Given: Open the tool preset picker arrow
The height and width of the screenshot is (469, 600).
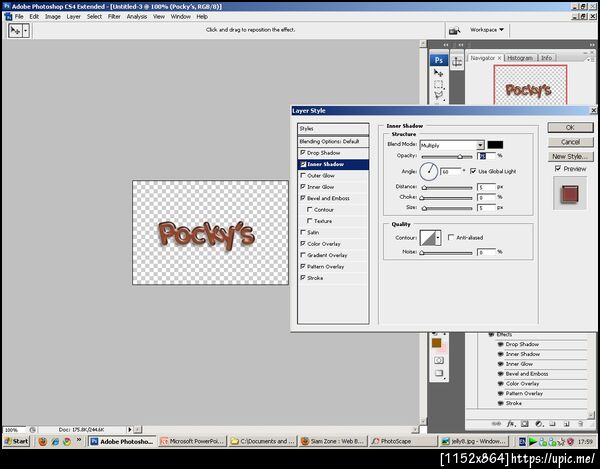Looking at the screenshot, I should pyautogui.click(x=26, y=30).
